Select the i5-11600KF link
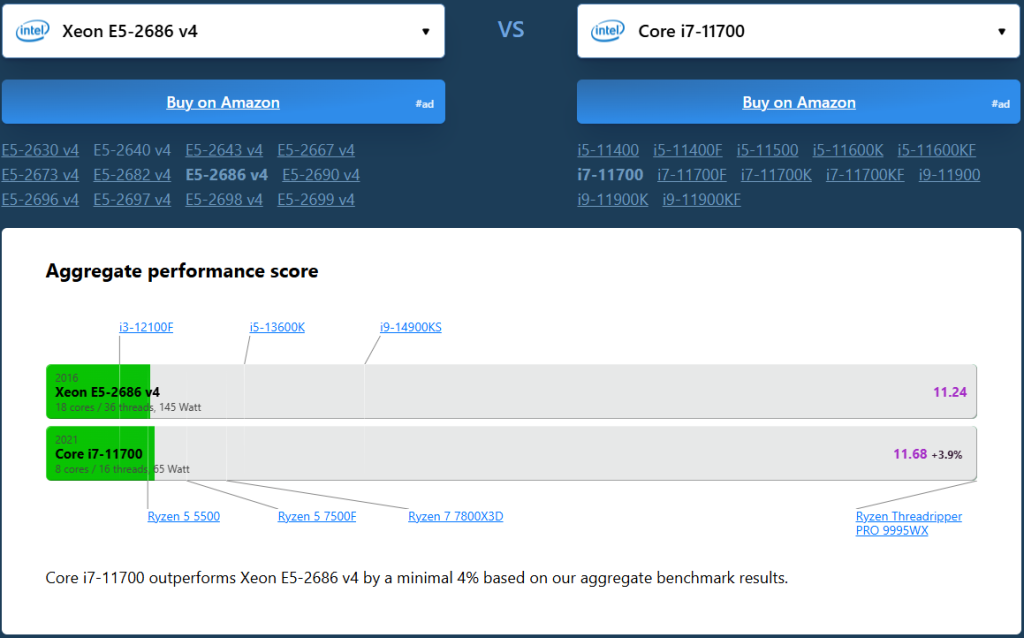This screenshot has width=1024, height=638. 936,151
